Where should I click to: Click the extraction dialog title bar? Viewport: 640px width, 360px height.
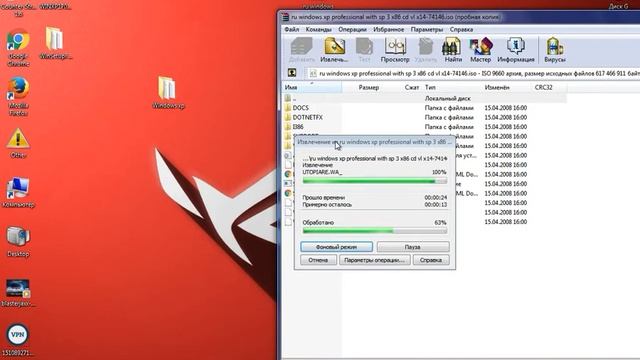(x=374, y=142)
